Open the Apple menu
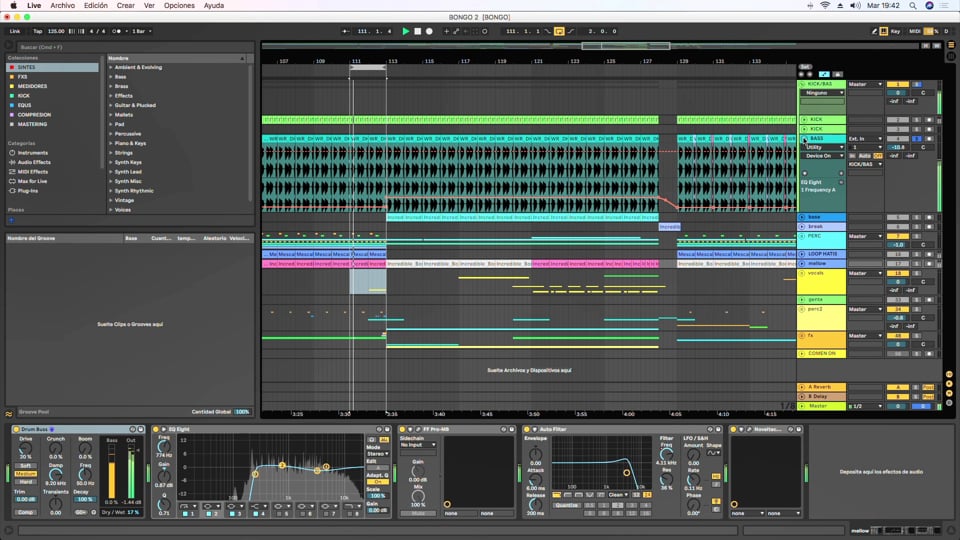The height and width of the screenshot is (540, 960). click(13, 6)
